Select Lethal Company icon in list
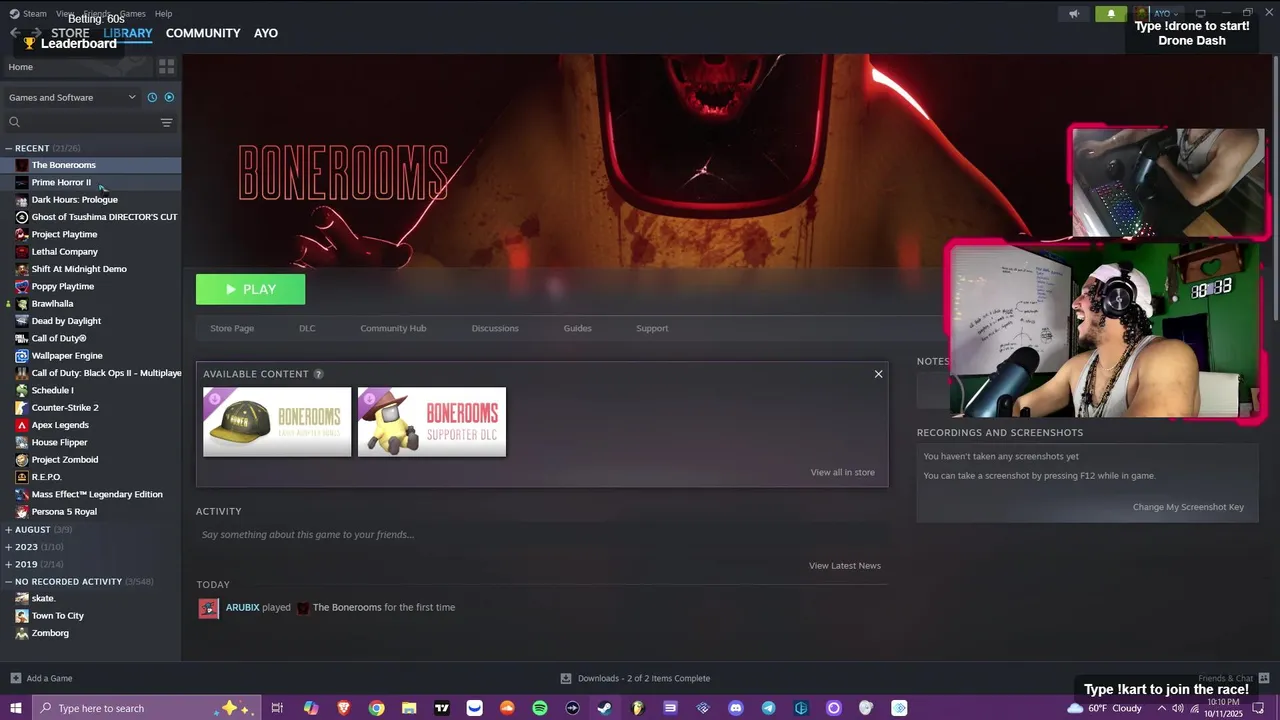1280x720 pixels. tap(22, 252)
